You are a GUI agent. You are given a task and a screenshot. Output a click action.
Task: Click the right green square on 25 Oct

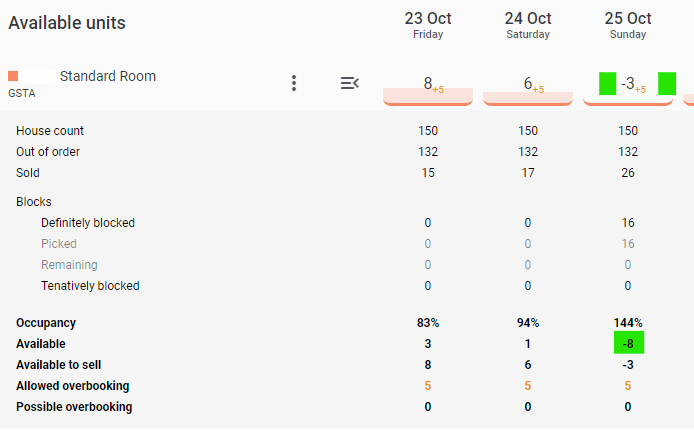pyautogui.click(x=667, y=84)
